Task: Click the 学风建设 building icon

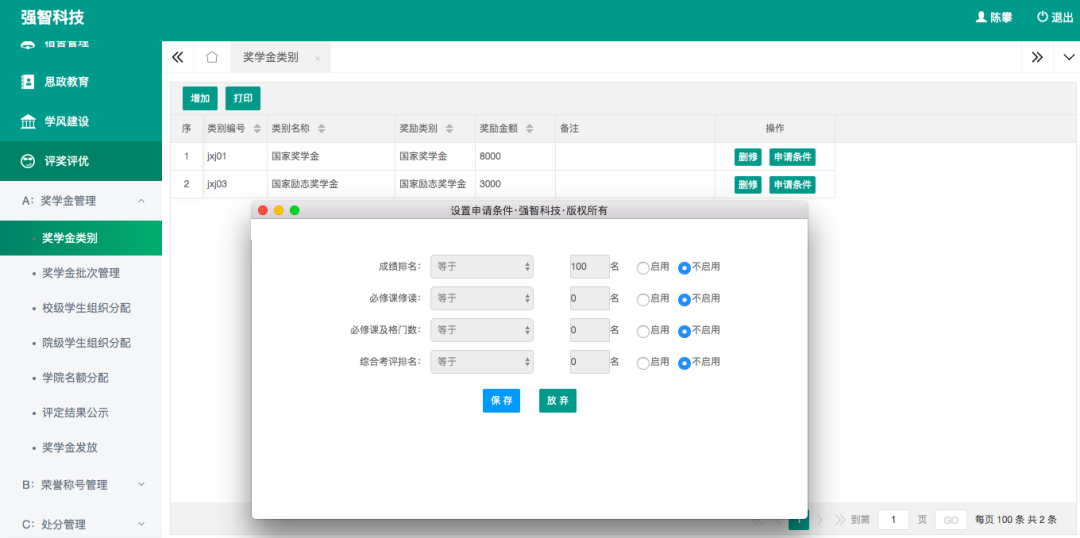Action: (x=28, y=122)
